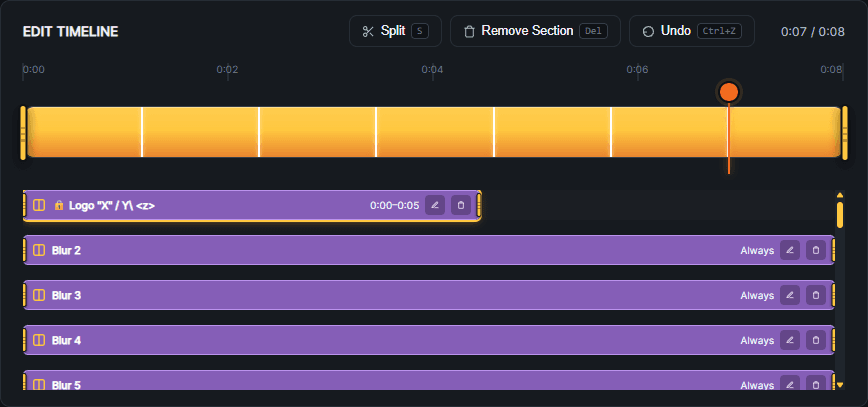Click the lock icon on the Logo row
This screenshot has width=868, height=407.
59,205
